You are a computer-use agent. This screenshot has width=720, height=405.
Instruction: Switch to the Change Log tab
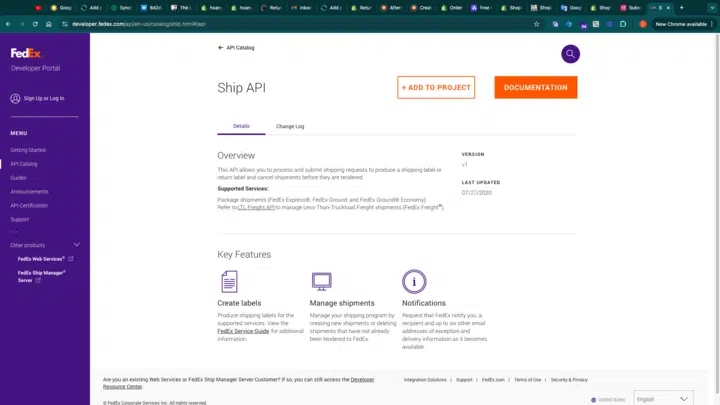click(x=290, y=127)
